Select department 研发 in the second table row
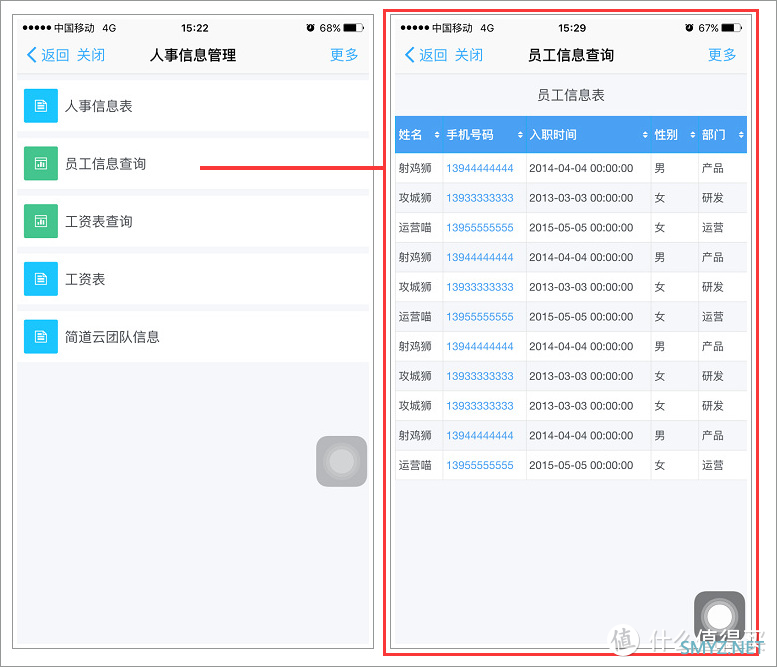 click(713, 198)
